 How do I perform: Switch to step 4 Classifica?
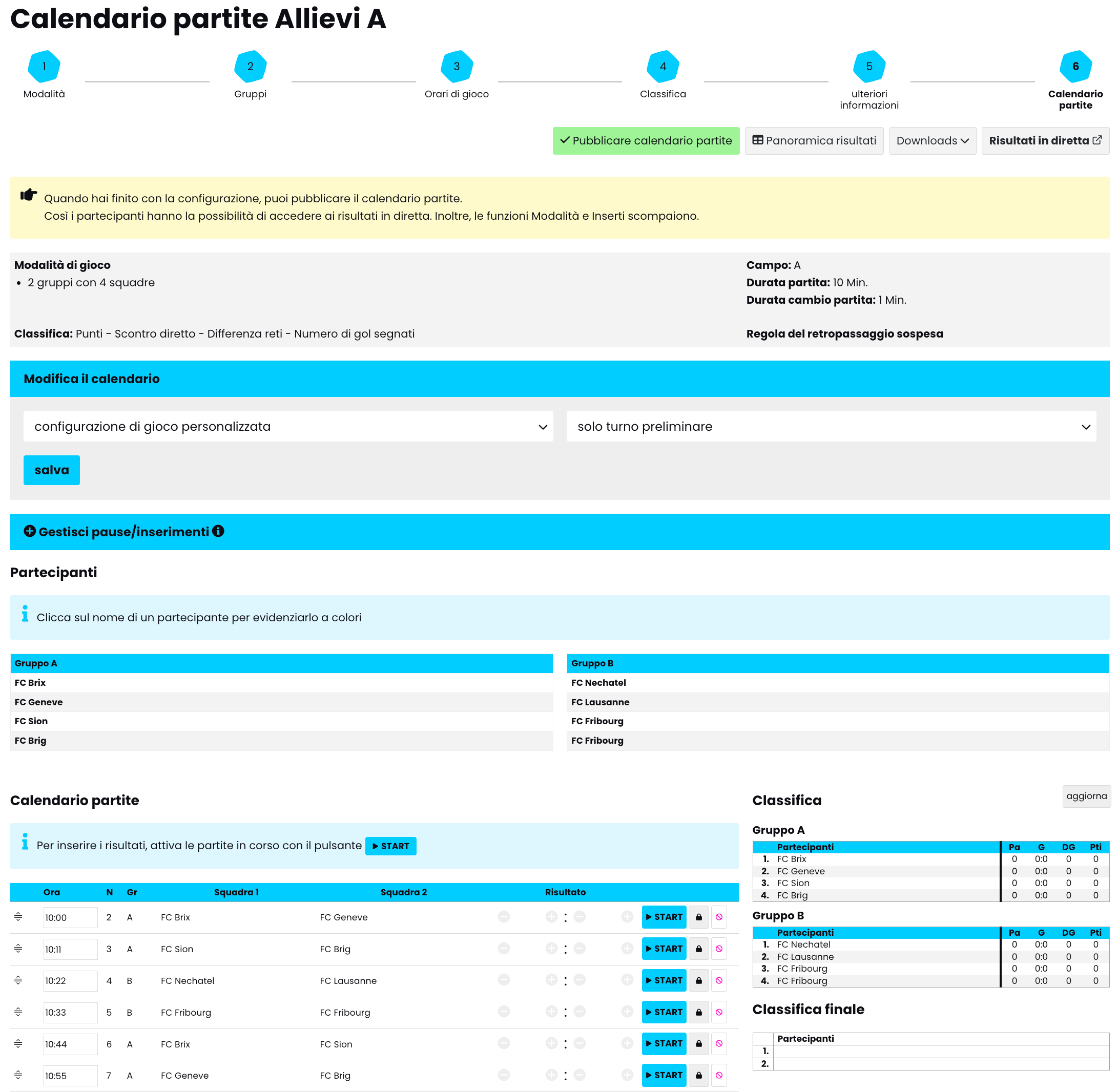(x=662, y=67)
